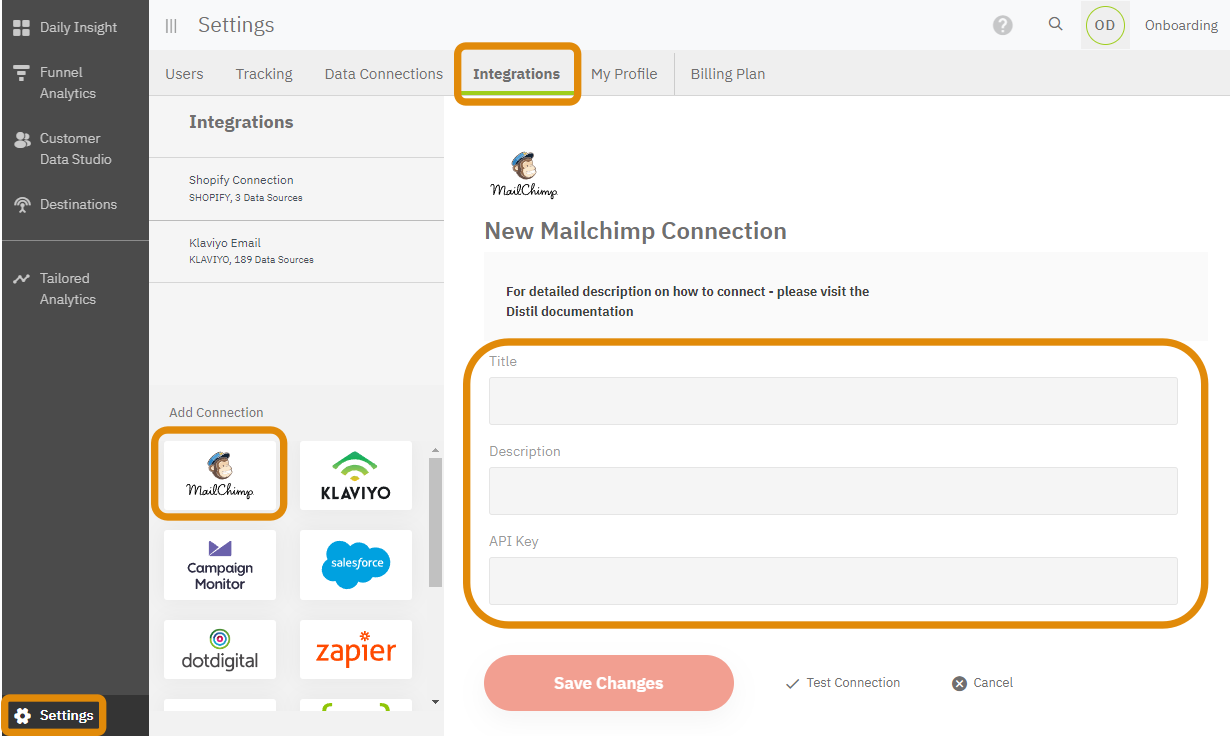The height and width of the screenshot is (737, 1230).
Task: Cancel the new Mailchimp connection
Action: pyautogui.click(x=983, y=683)
